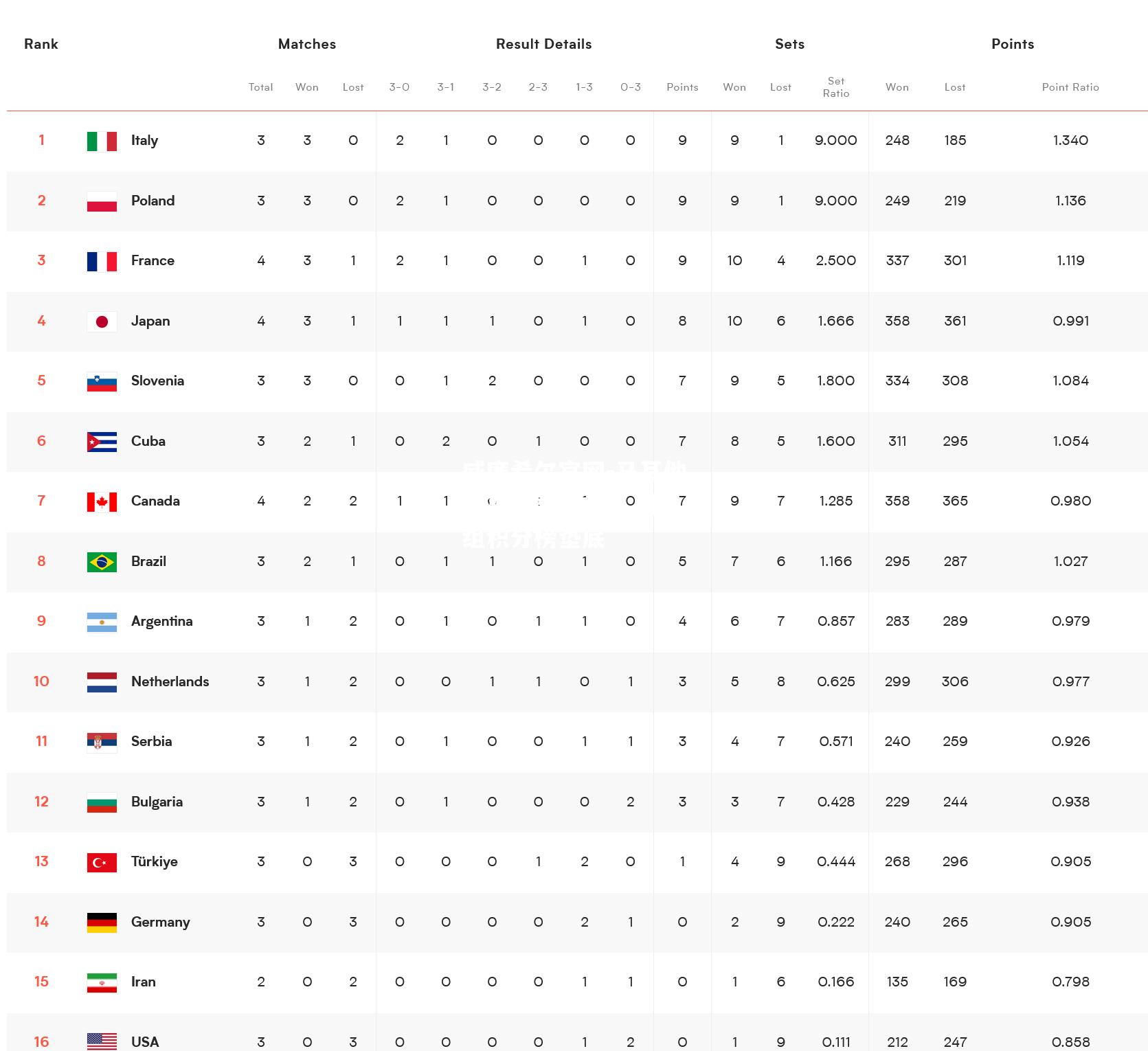This screenshot has height=1051, width=1148.
Task: Click the Italy flag icon
Action: pos(102,141)
